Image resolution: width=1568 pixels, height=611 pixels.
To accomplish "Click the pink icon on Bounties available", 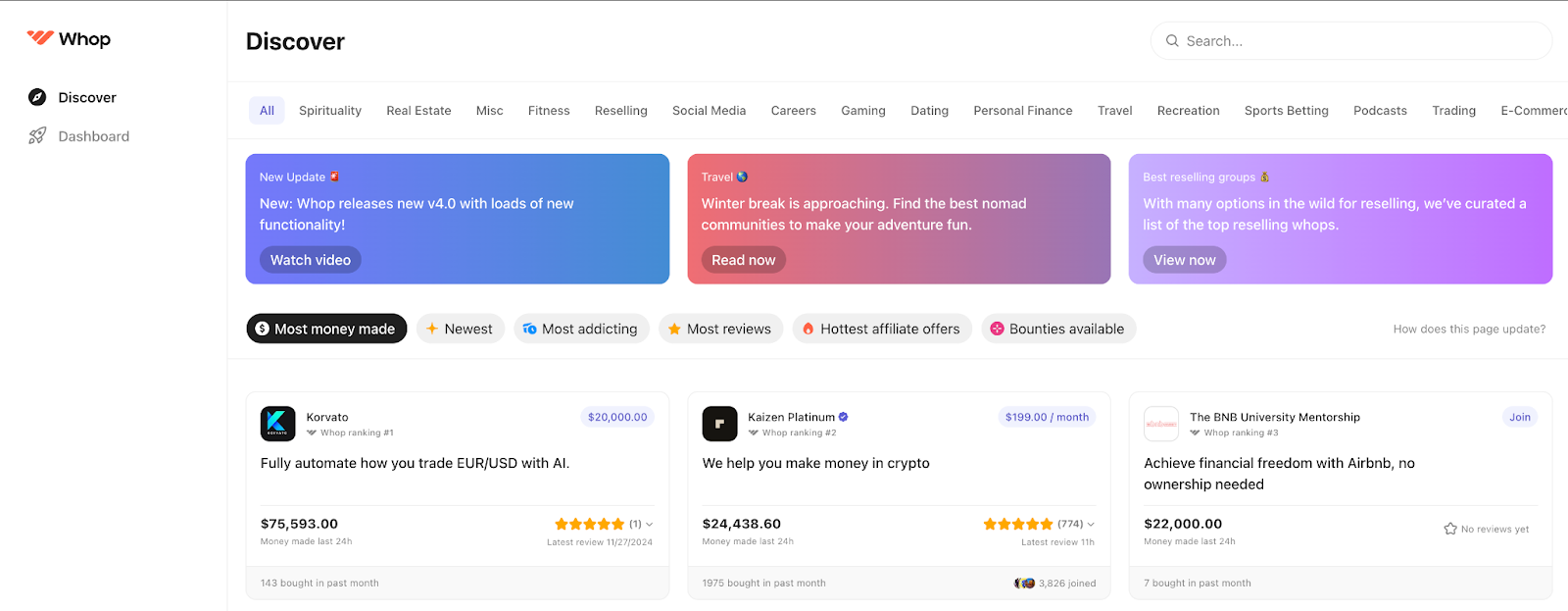I will tap(997, 329).
